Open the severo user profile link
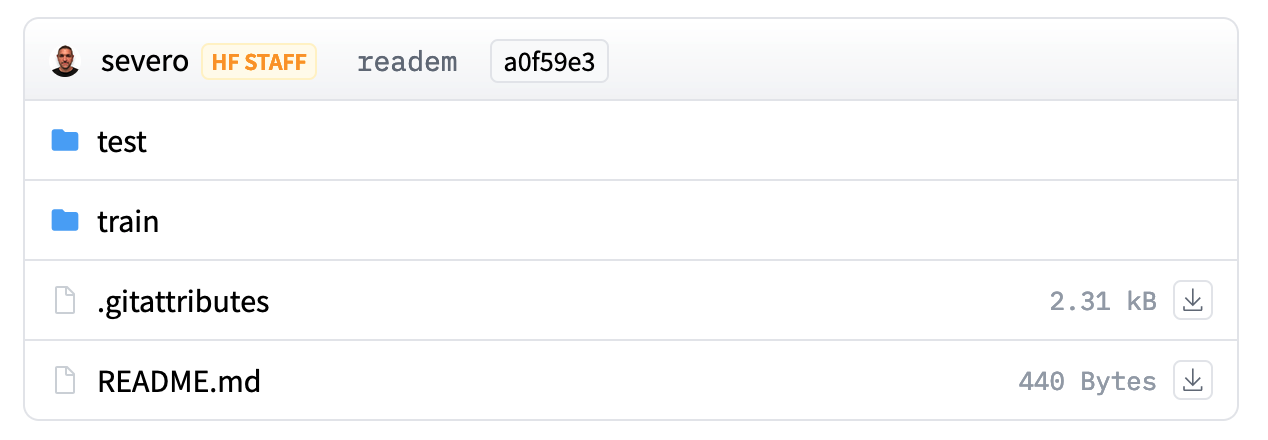 coord(144,62)
